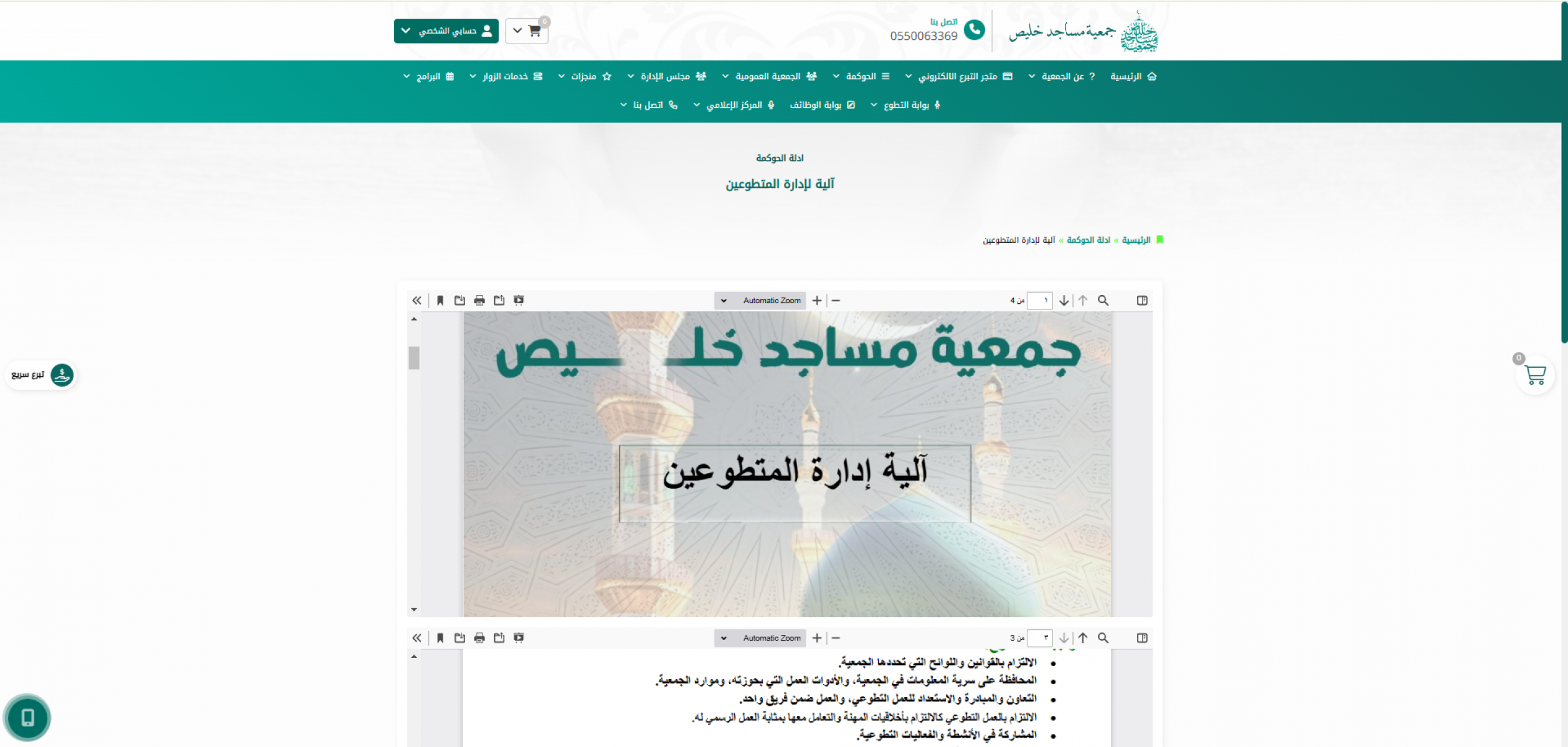Open the حسابي الشخصي account button
Viewport: 1568px width, 747px height.
click(x=446, y=31)
